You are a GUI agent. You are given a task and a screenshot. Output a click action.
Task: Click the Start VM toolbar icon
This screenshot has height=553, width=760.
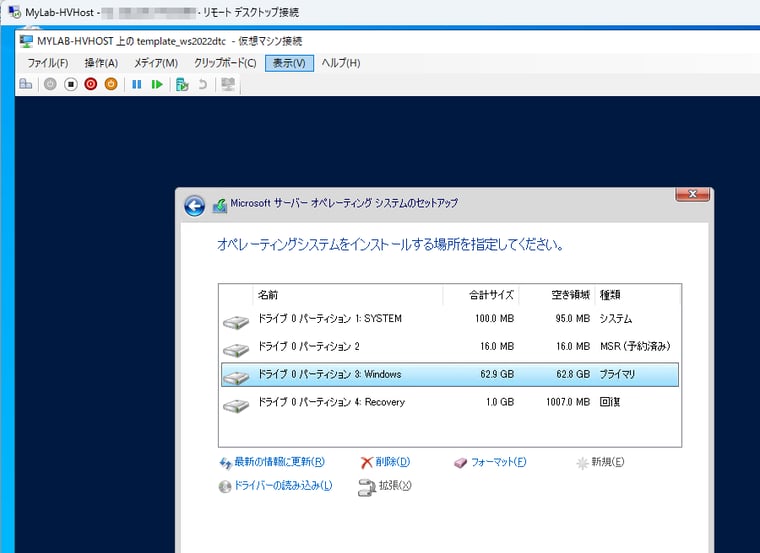click(50, 84)
